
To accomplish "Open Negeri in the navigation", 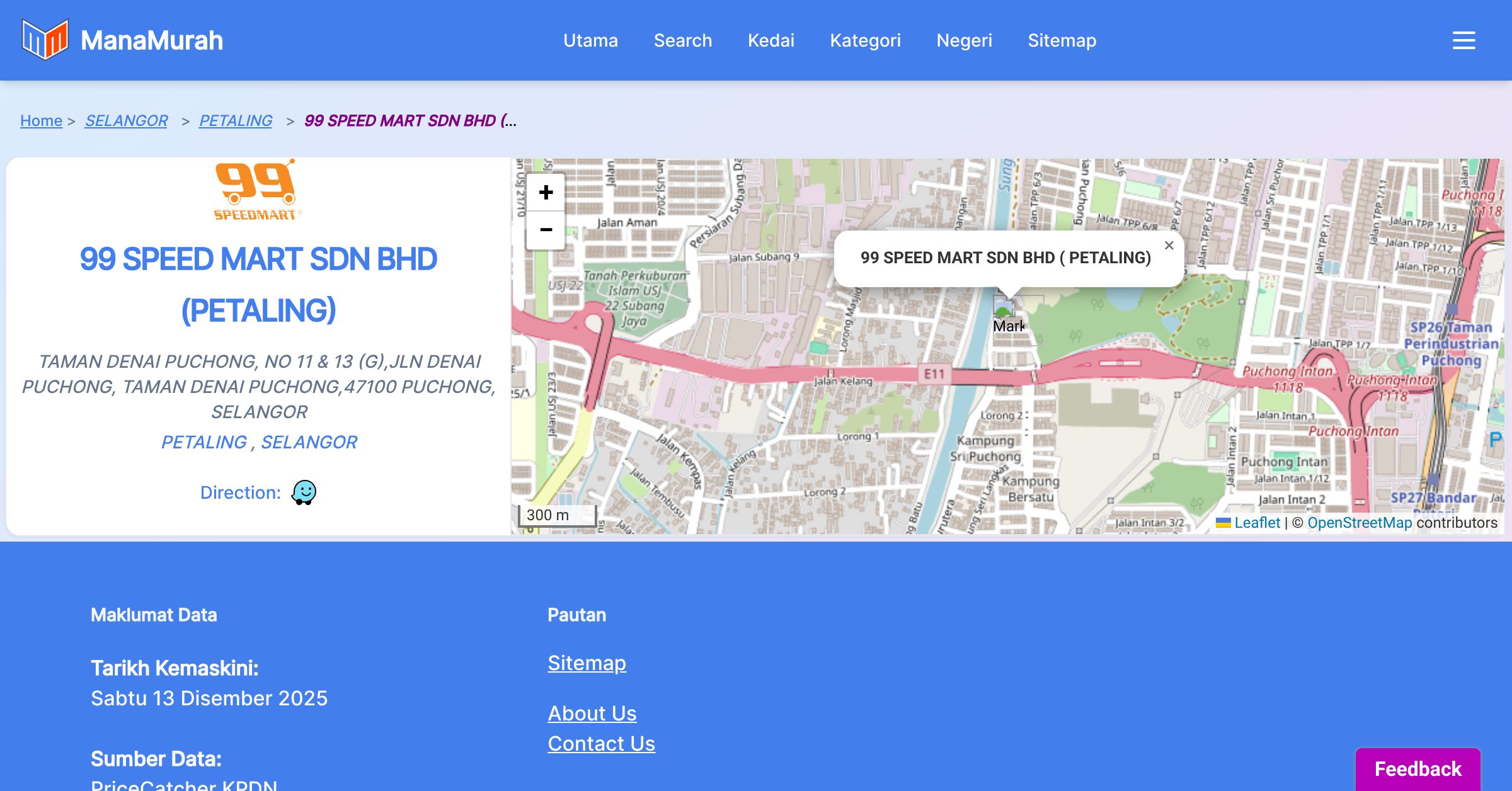I will 964,40.
